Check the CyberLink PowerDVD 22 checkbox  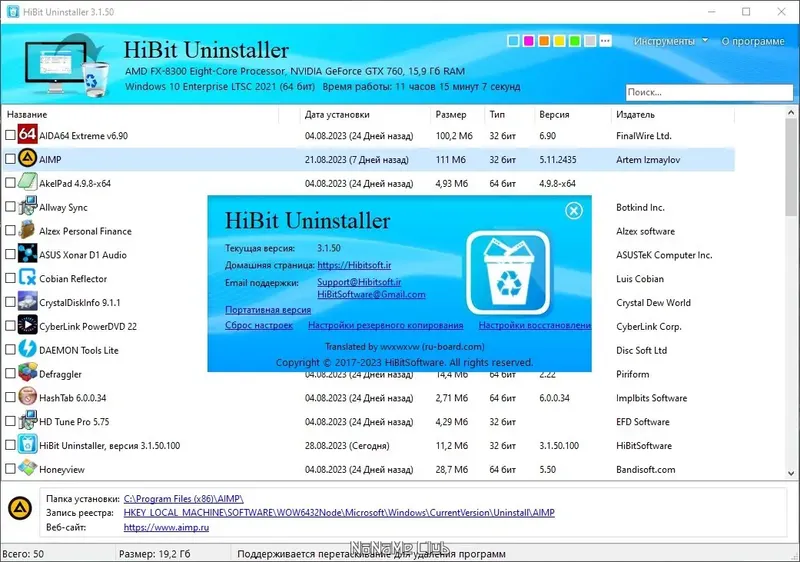click(10, 326)
